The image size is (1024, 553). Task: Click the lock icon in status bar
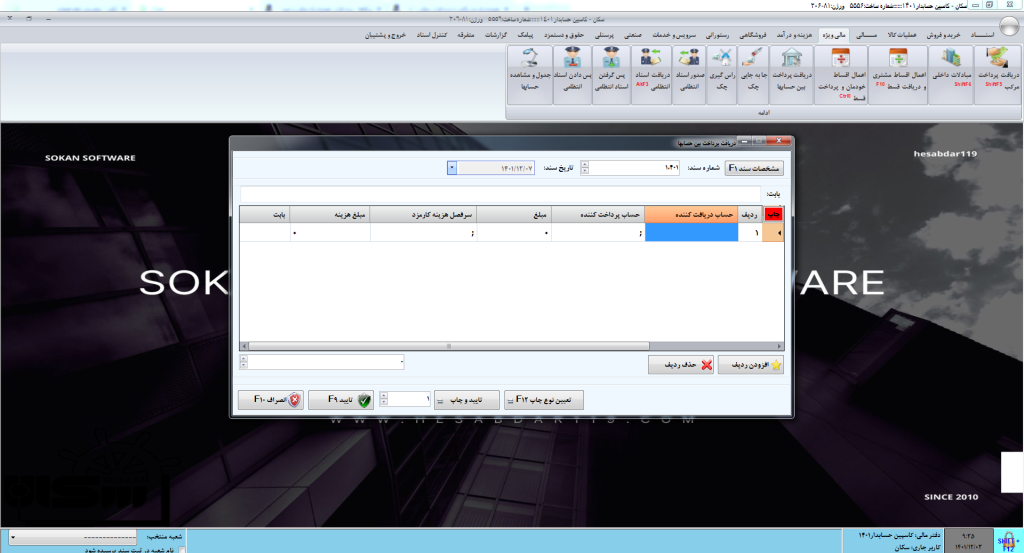coord(1007,541)
